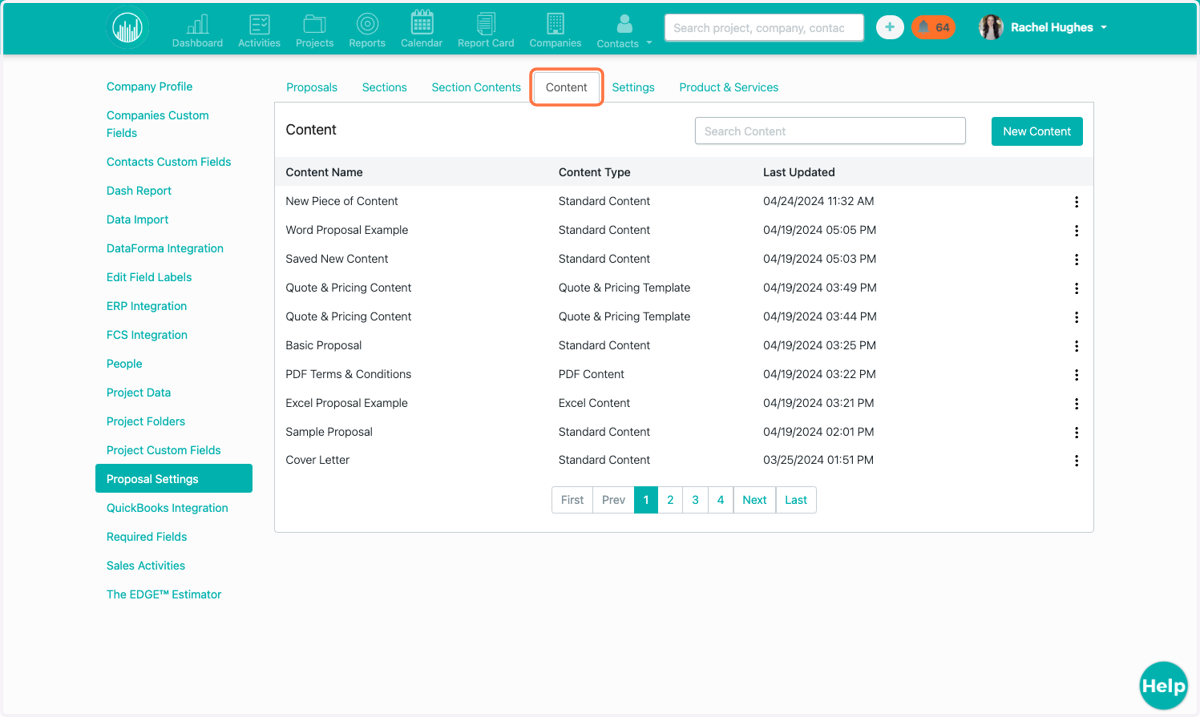Open Product & Services tab
The width and height of the screenshot is (1200, 717).
[x=729, y=87]
